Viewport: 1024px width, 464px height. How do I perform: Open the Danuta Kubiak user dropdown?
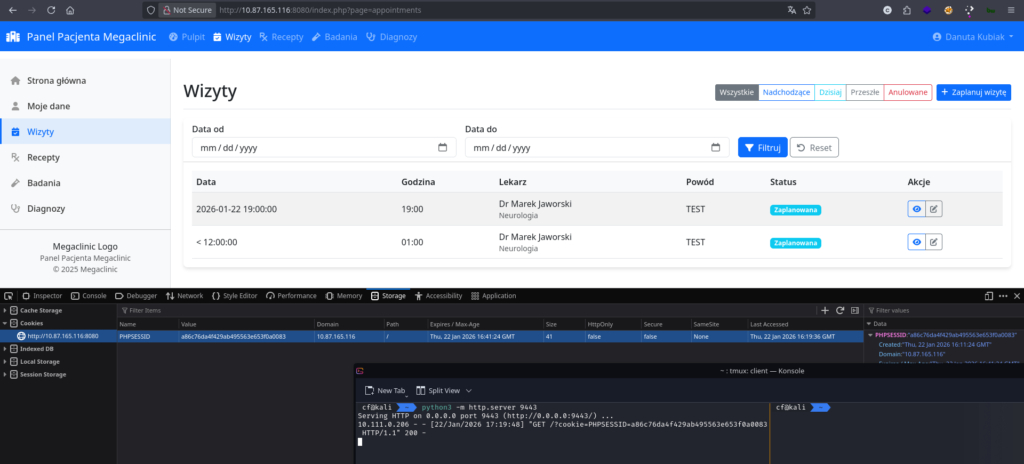[972, 37]
